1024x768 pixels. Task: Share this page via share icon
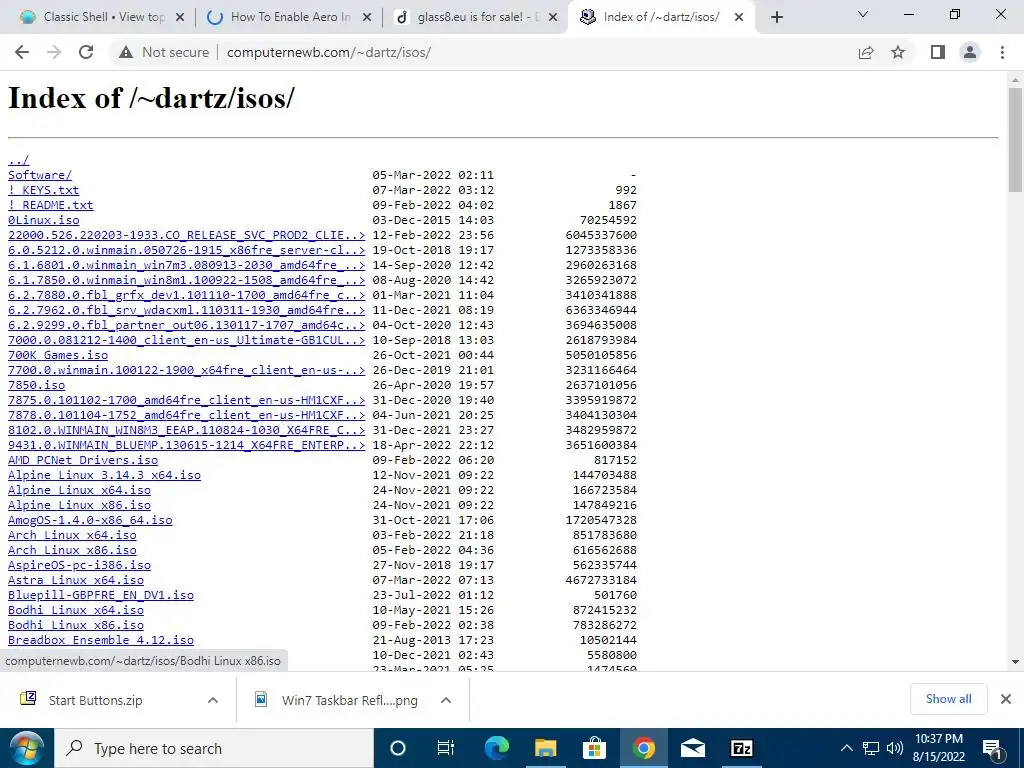click(x=866, y=52)
